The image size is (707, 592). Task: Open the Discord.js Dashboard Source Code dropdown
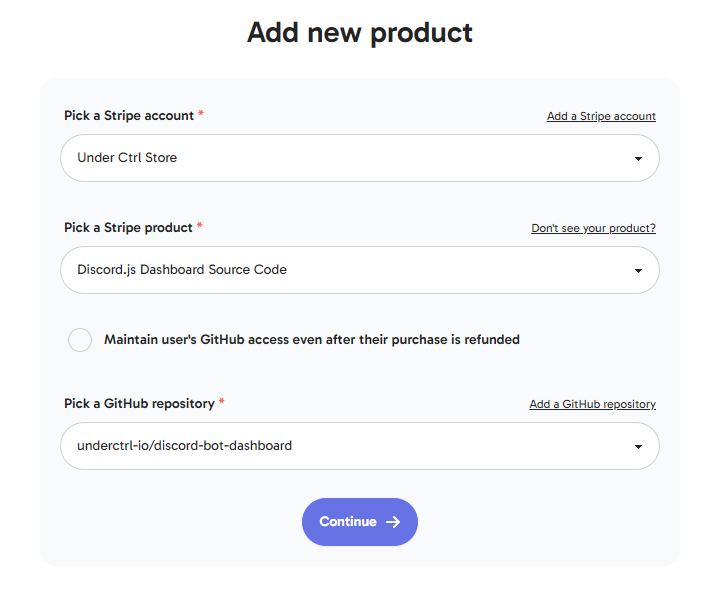coord(360,270)
